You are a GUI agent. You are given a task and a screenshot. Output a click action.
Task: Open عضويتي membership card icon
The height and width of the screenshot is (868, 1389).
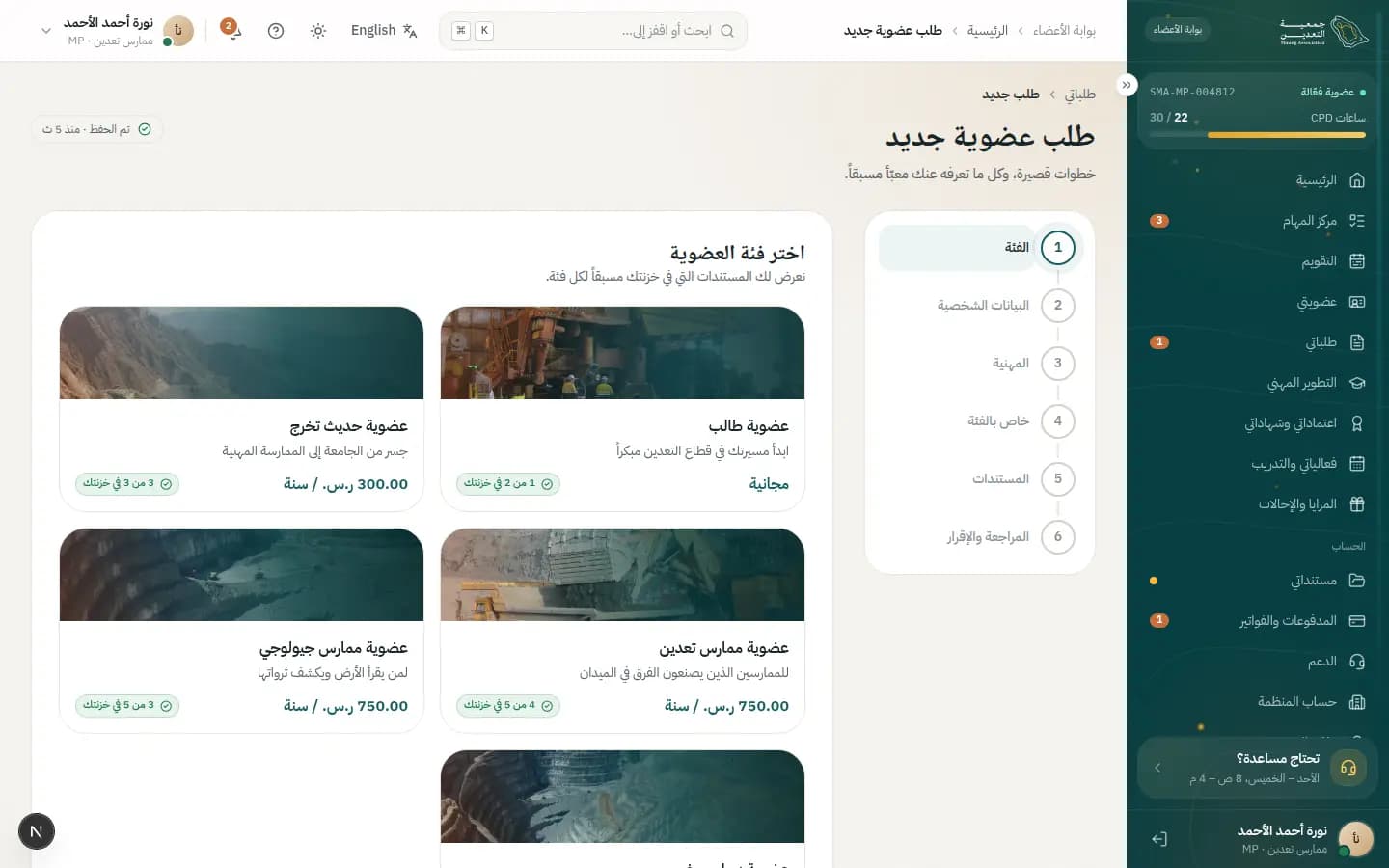[x=1357, y=302]
